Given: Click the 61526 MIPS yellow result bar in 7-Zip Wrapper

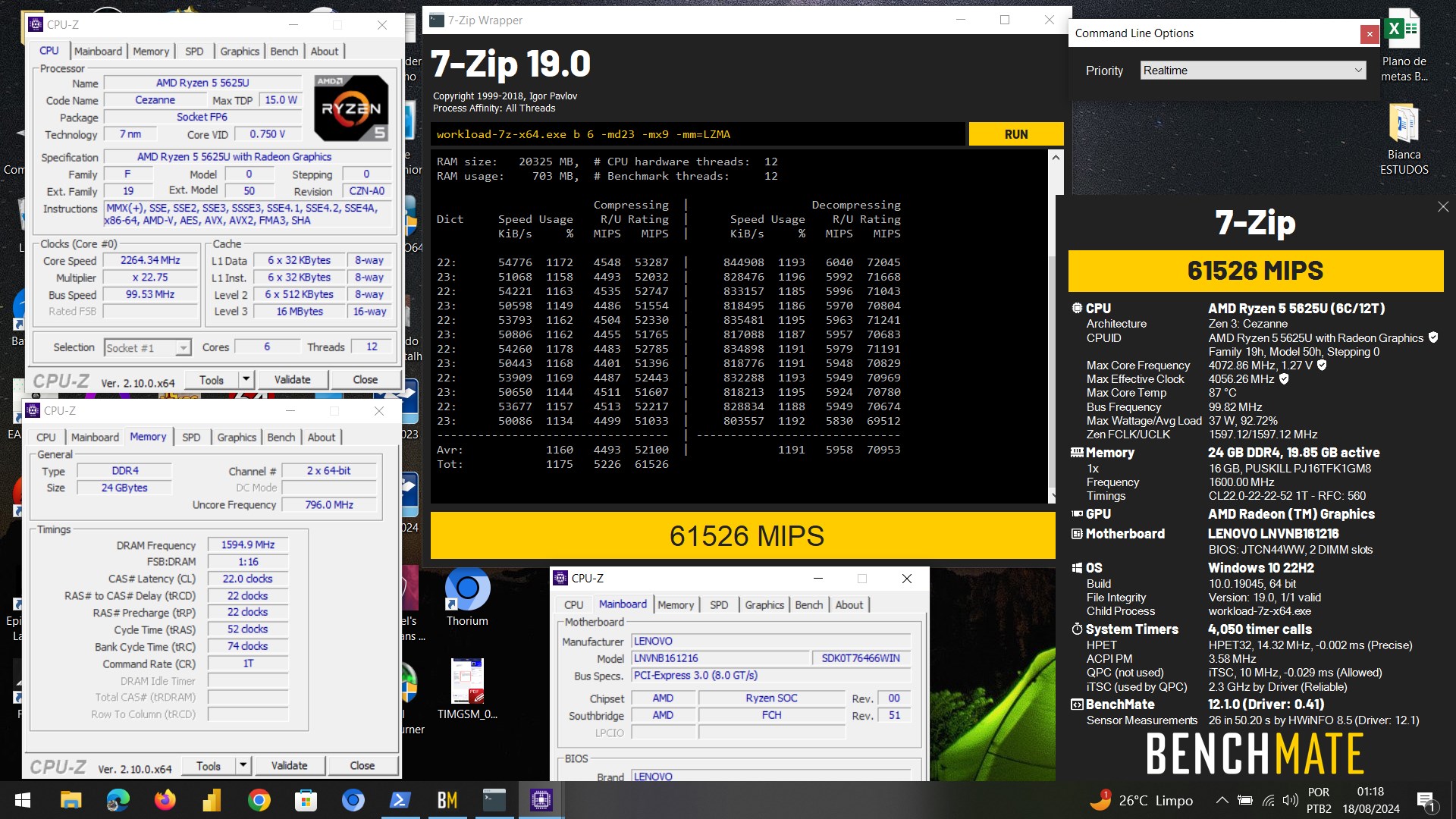Looking at the screenshot, I should (743, 536).
